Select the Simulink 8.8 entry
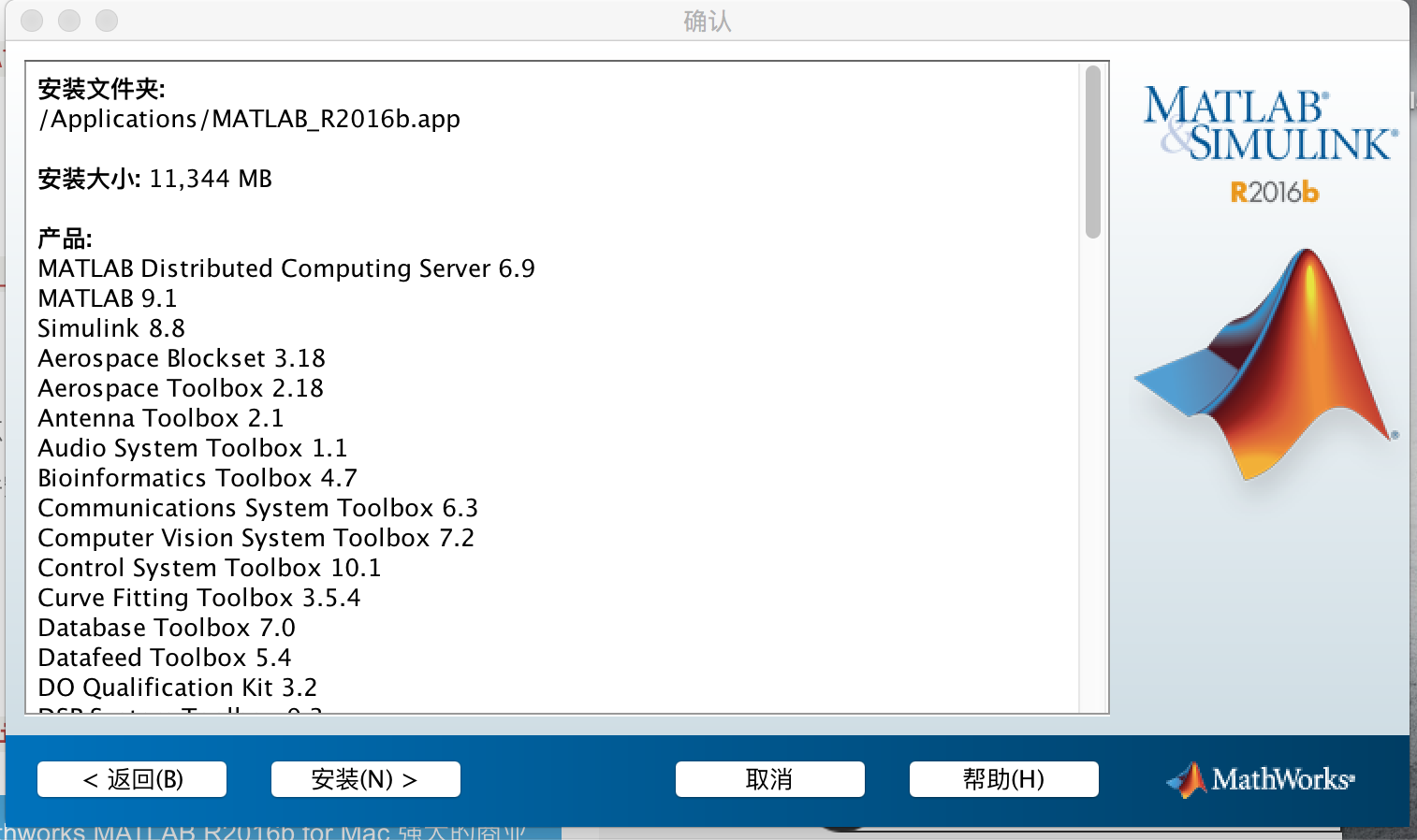Viewport: 1417px width, 840px height. point(111,328)
